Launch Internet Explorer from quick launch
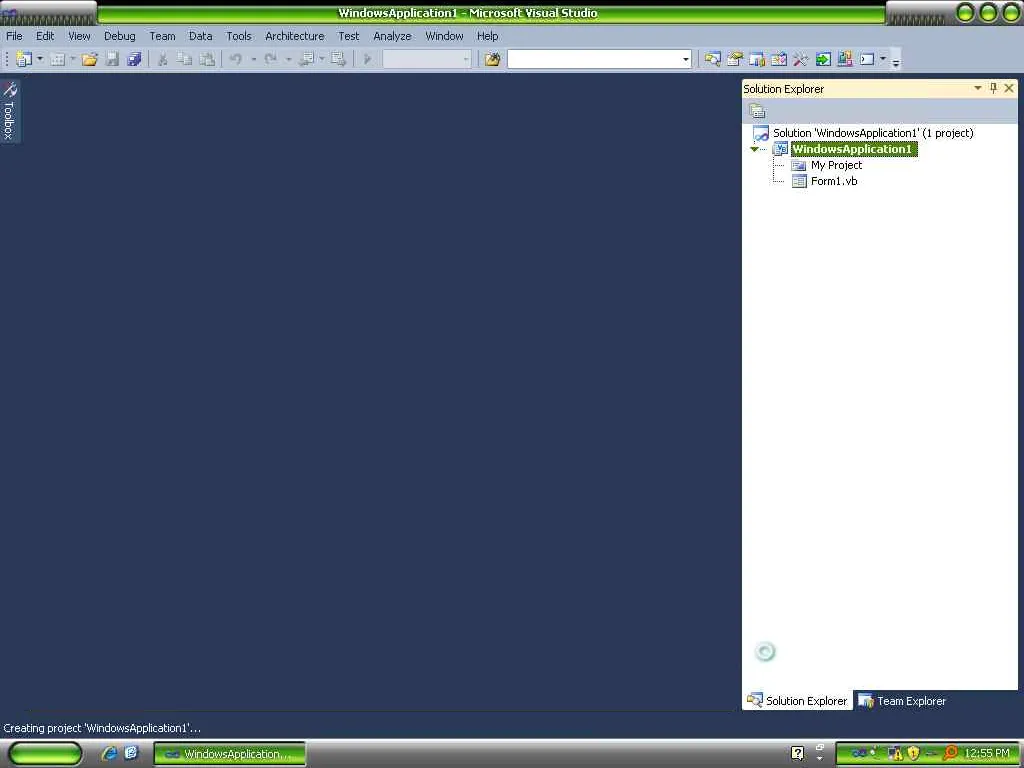 point(109,753)
